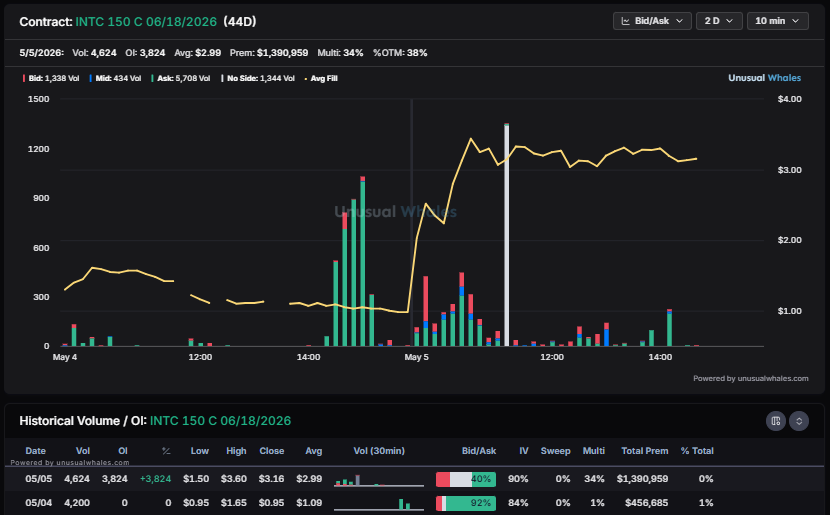Sort table by High column
The width and height of the screenshot is (830, 515).
click(x=236, y=451)
